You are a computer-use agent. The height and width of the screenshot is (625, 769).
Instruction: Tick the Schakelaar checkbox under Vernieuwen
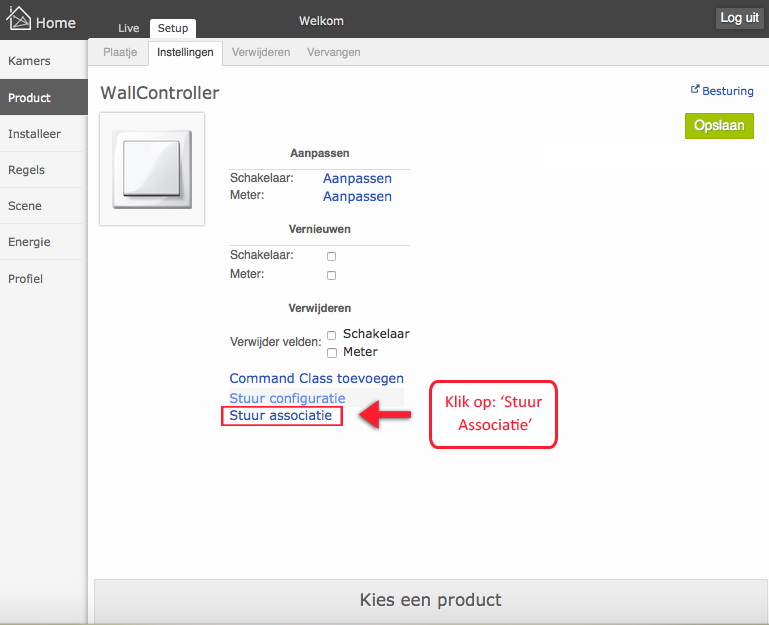point(332,256)
